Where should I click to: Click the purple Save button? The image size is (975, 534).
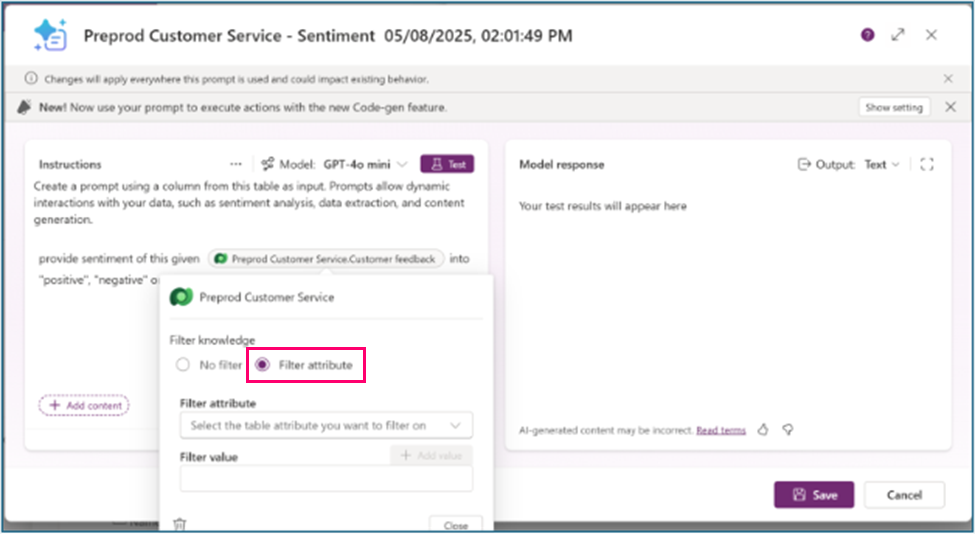point(814,495)
